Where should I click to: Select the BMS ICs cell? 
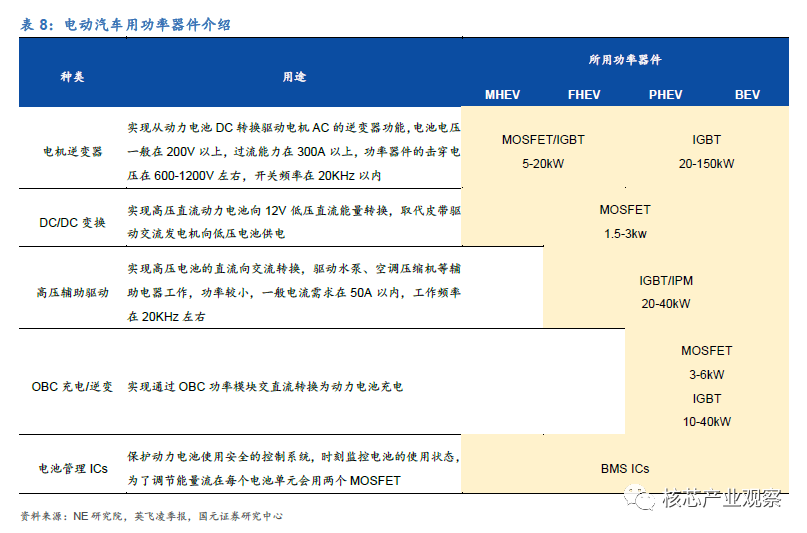(x=625, y=468)
